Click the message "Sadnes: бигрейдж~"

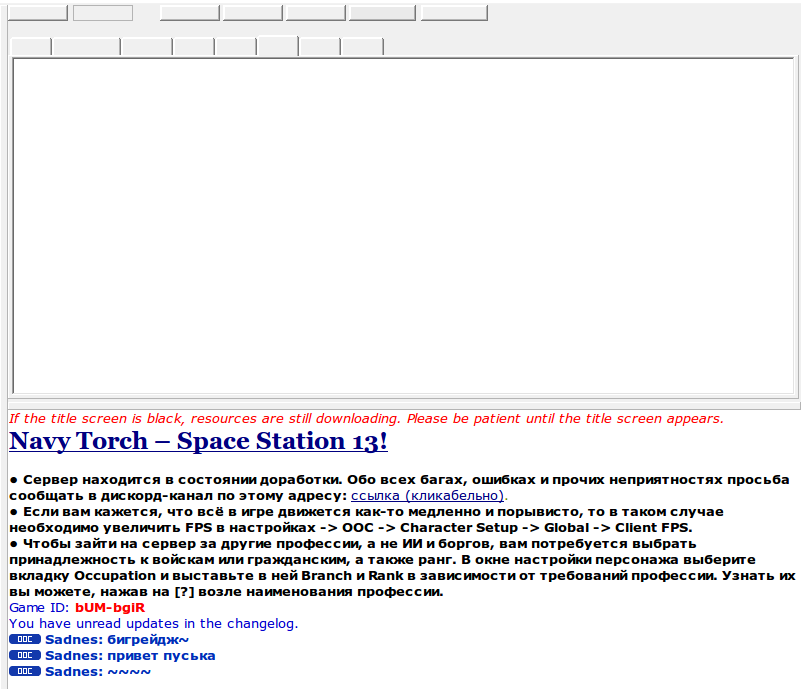[x=117, y=639]
